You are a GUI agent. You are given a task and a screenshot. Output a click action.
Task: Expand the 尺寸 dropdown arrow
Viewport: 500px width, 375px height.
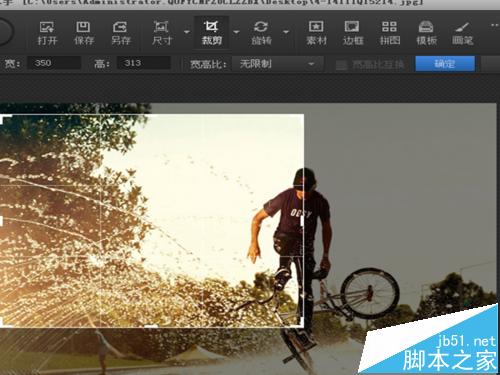(x=187, y=32)
